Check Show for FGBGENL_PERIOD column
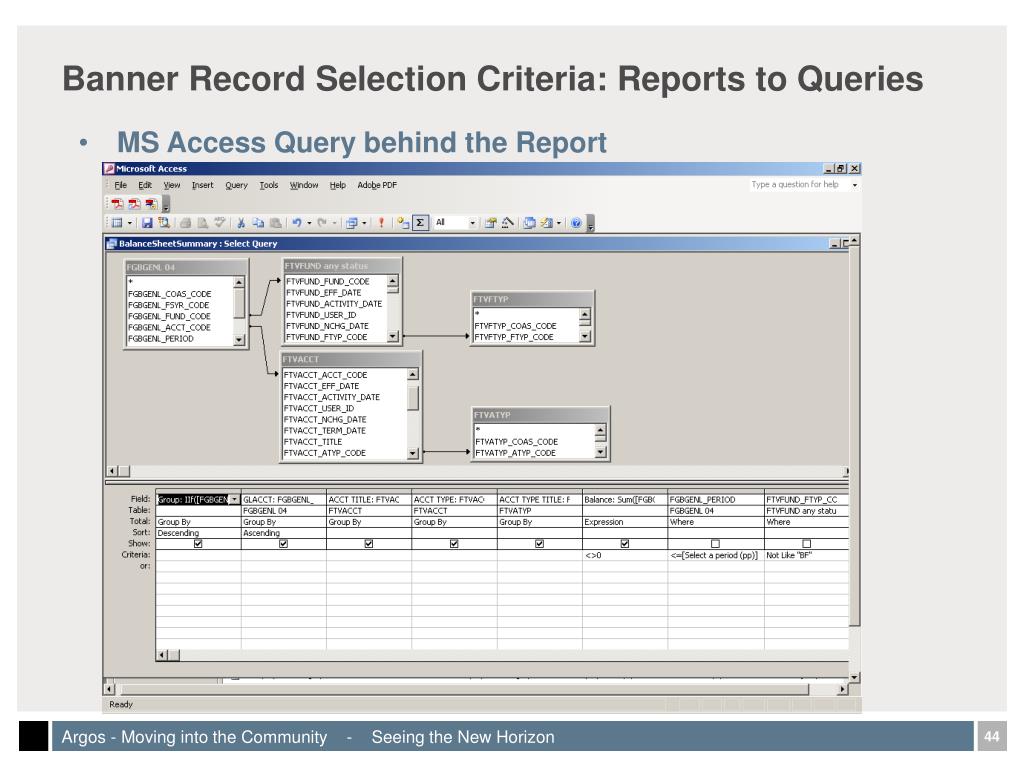Screen dimensions: 1024x768 pos(715,543)
